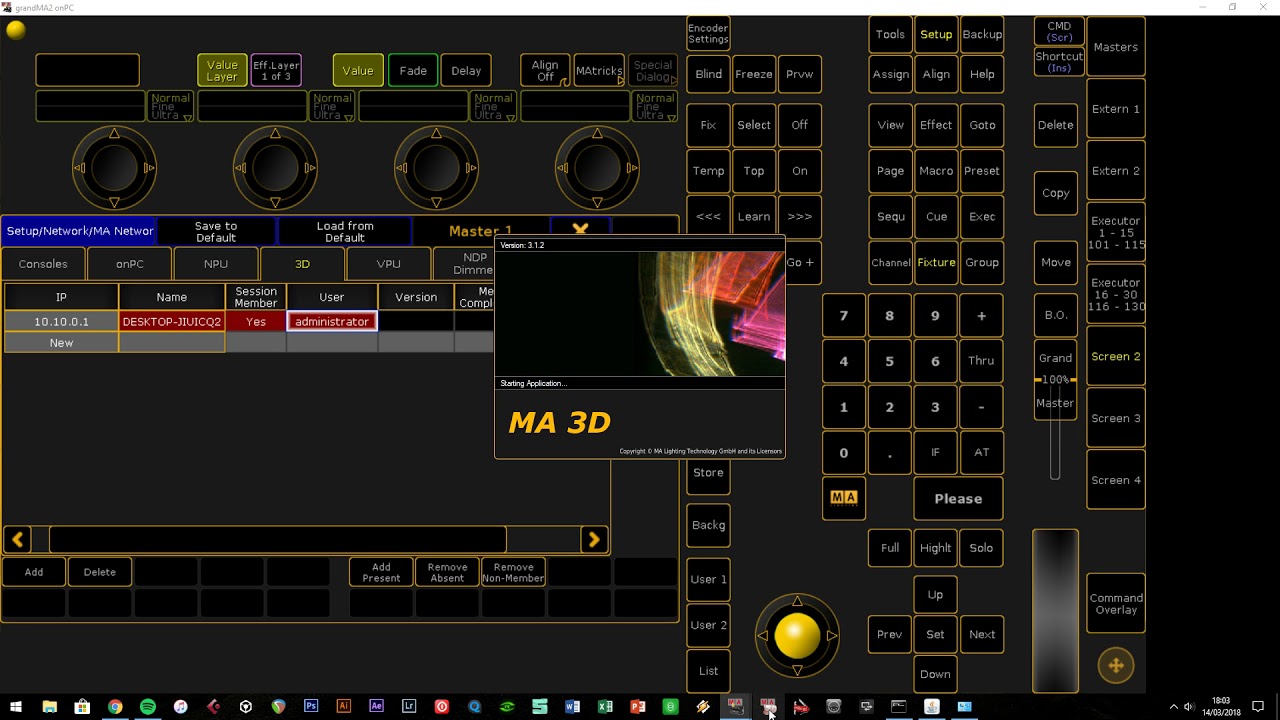Click the Session Member Yes cell
The image size is (1280, 720).
coord(256,321)
